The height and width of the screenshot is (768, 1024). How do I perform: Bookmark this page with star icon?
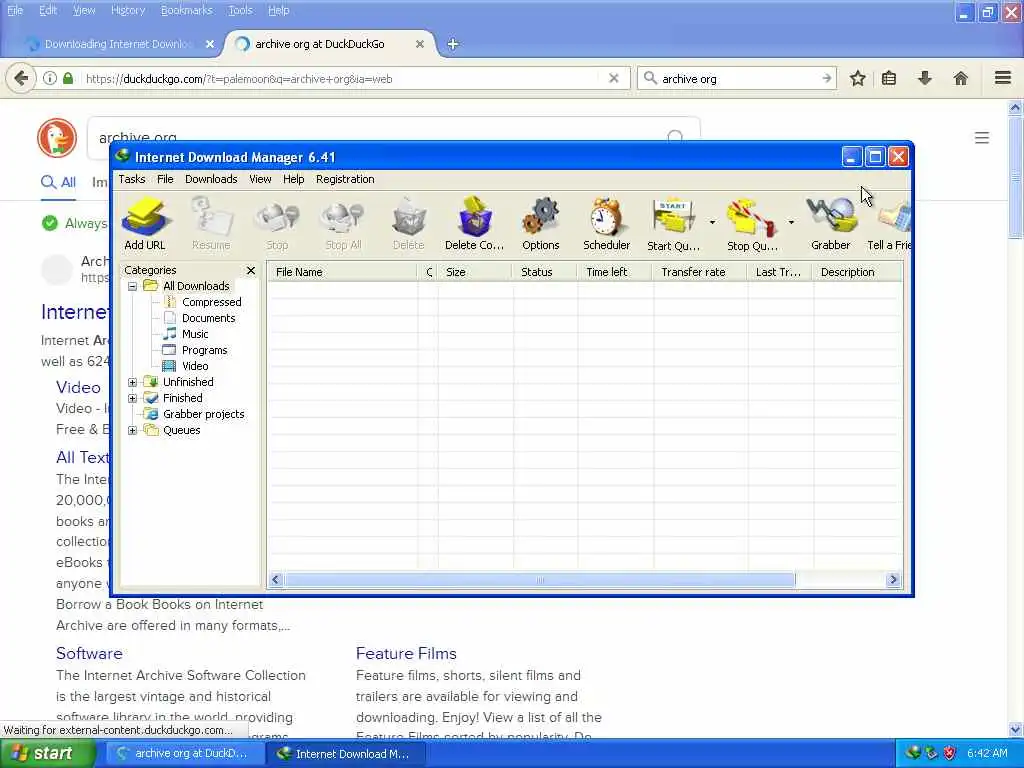click(x=857, y=79)
